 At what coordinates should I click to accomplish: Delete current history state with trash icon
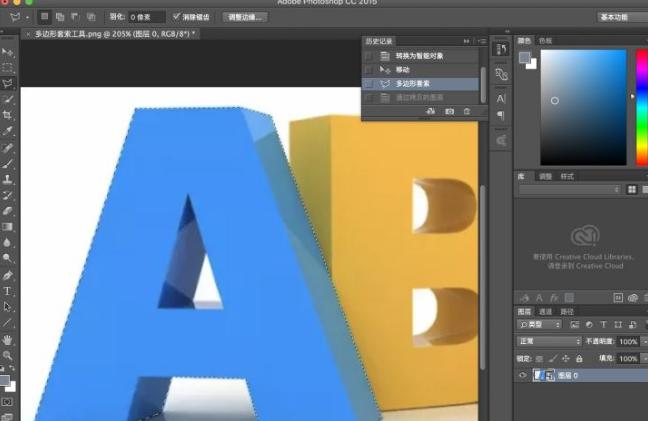point(467,112)
